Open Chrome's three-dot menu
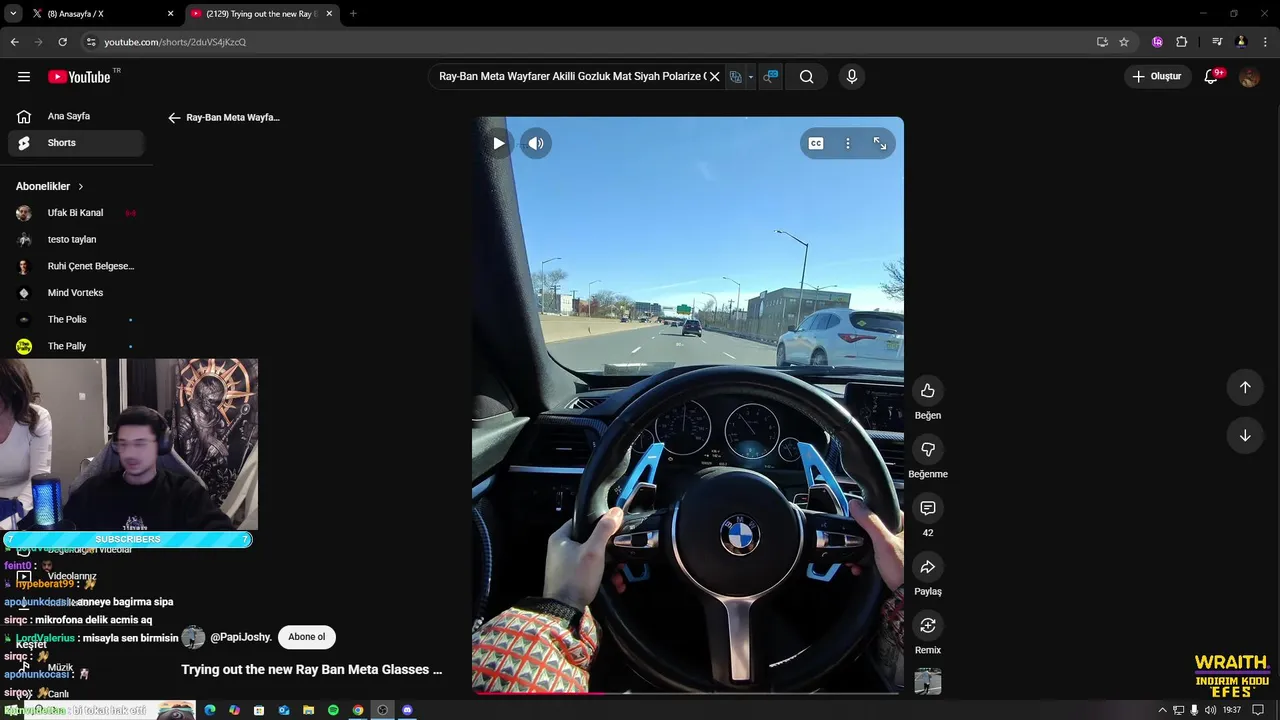 [x=1265, y=42]
